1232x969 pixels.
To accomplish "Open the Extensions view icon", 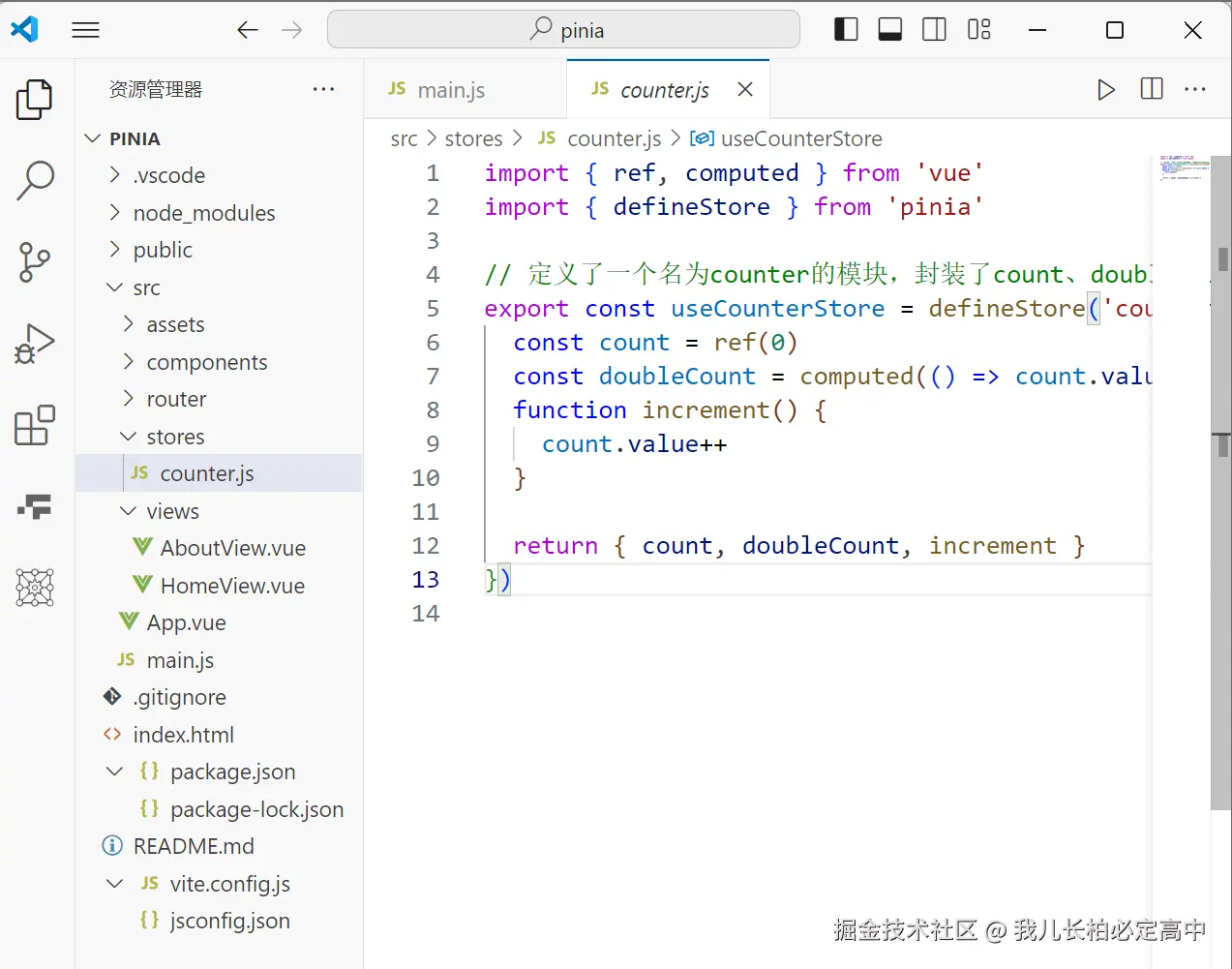I will tap(35, 425).
